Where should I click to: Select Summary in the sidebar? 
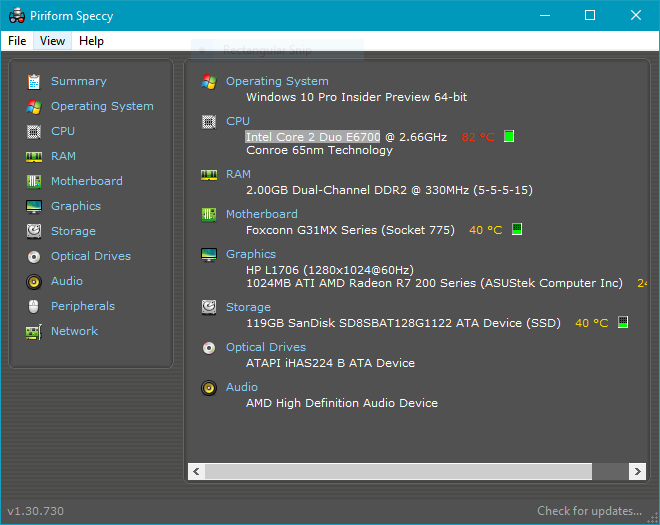click(x=79, y=81)
